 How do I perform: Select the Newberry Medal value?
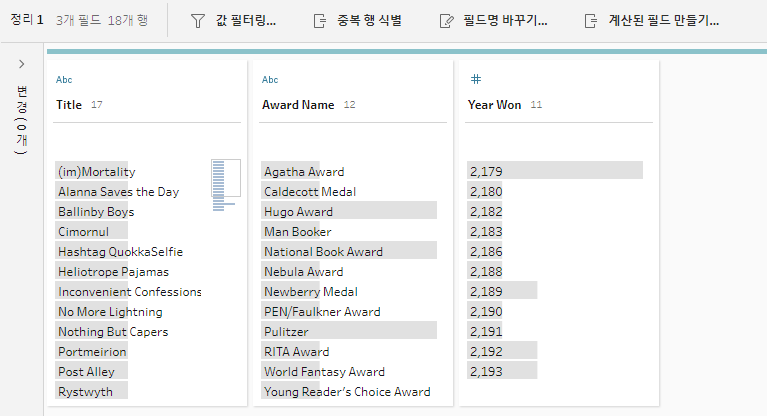pyautogui.click(x=311, y=292)
